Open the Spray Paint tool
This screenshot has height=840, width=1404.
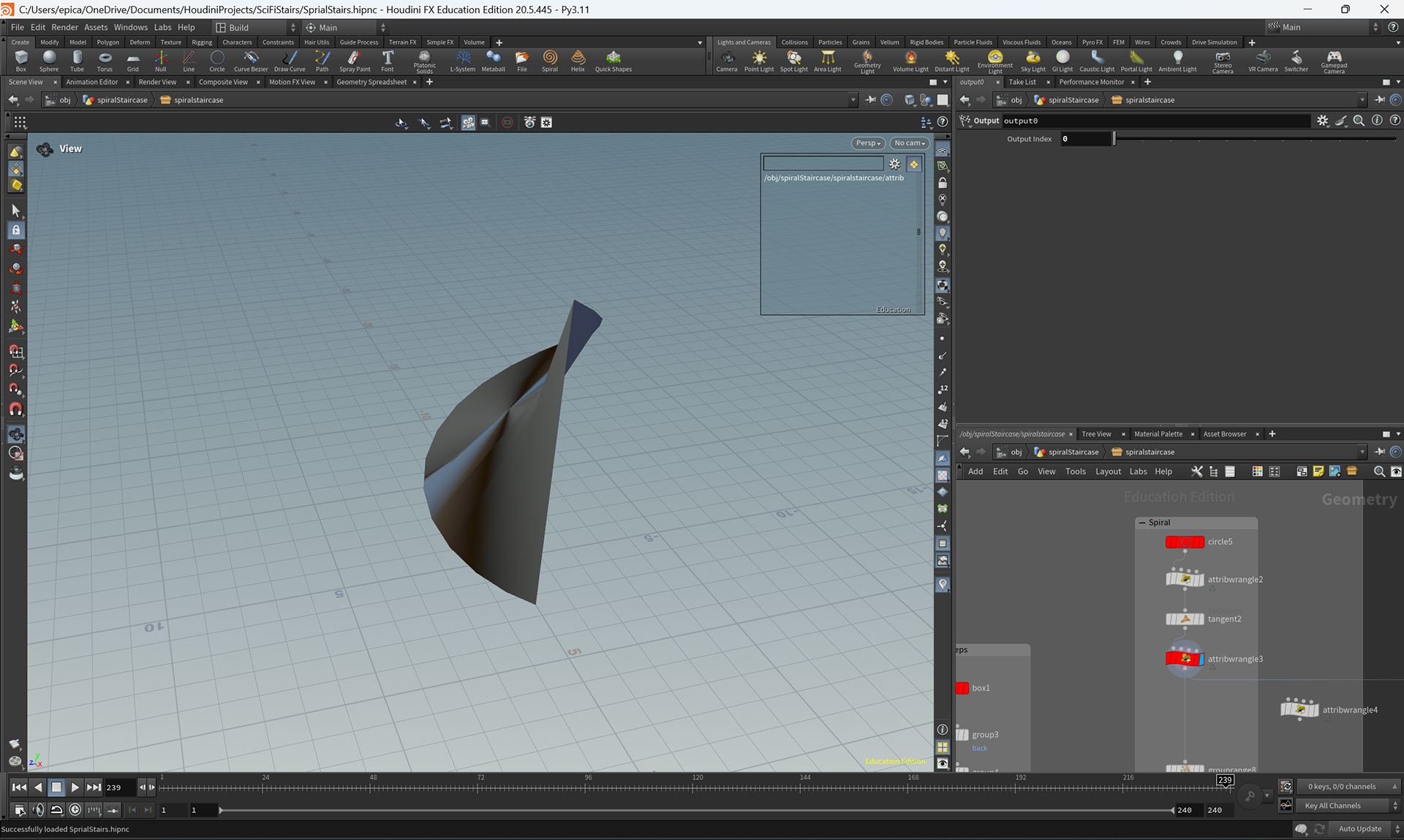[355, 61]
